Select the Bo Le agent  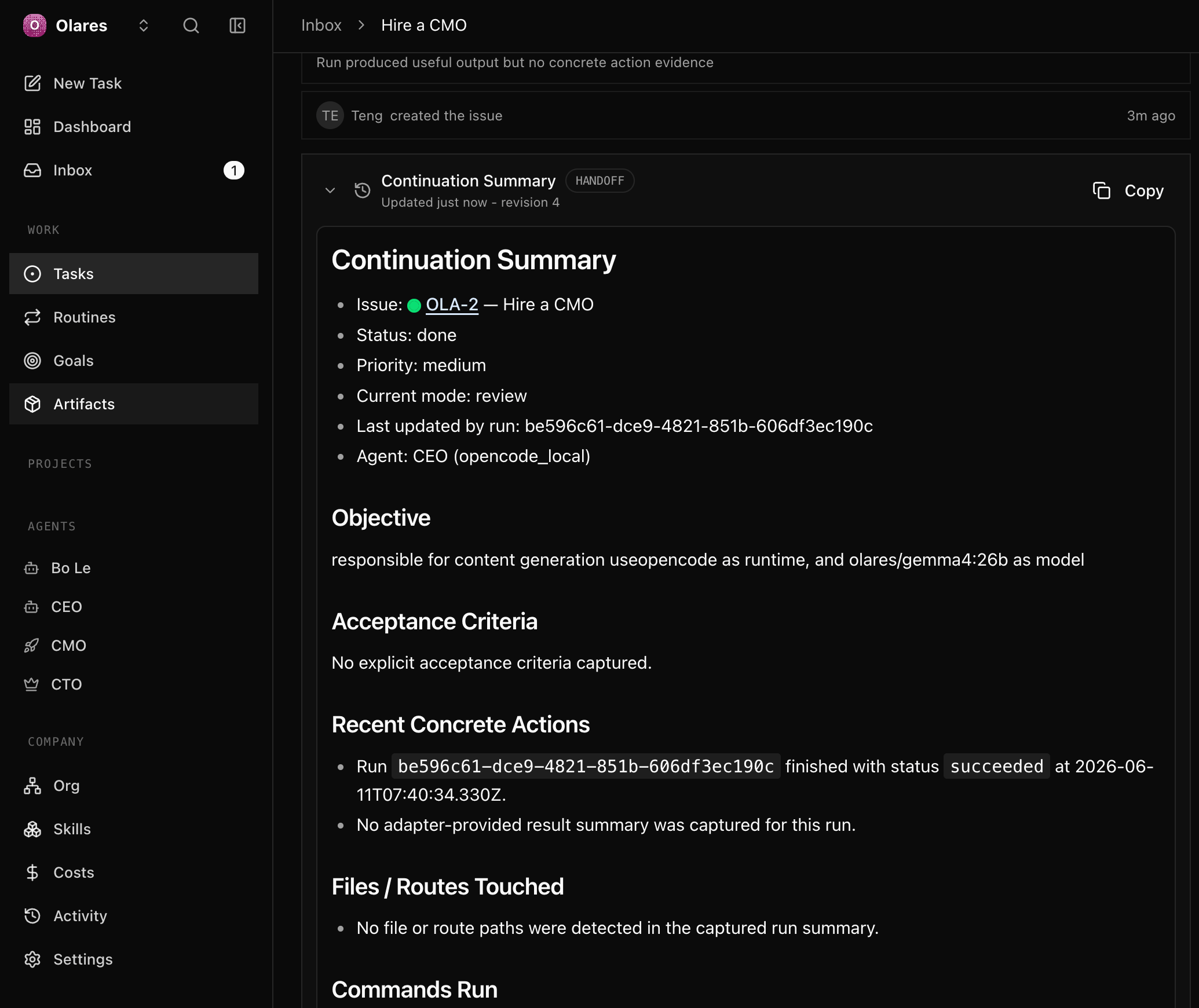click(134, 568)
